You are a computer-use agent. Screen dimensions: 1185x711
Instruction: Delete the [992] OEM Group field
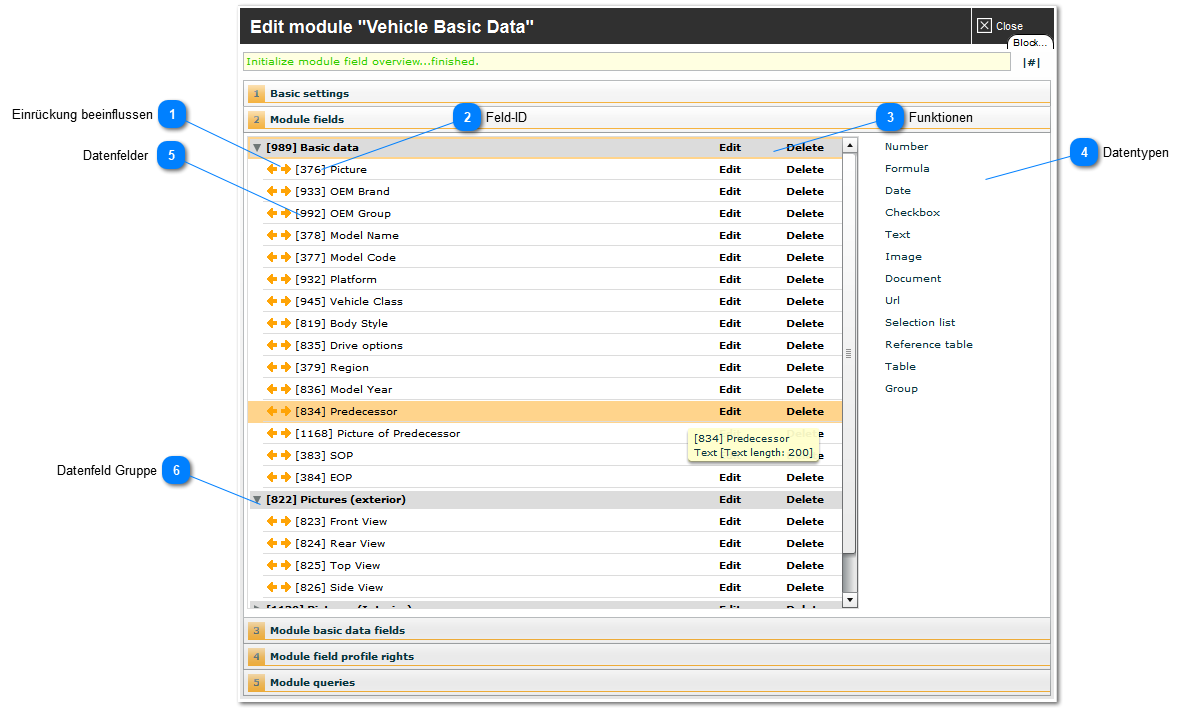click(x=805, y=213)
